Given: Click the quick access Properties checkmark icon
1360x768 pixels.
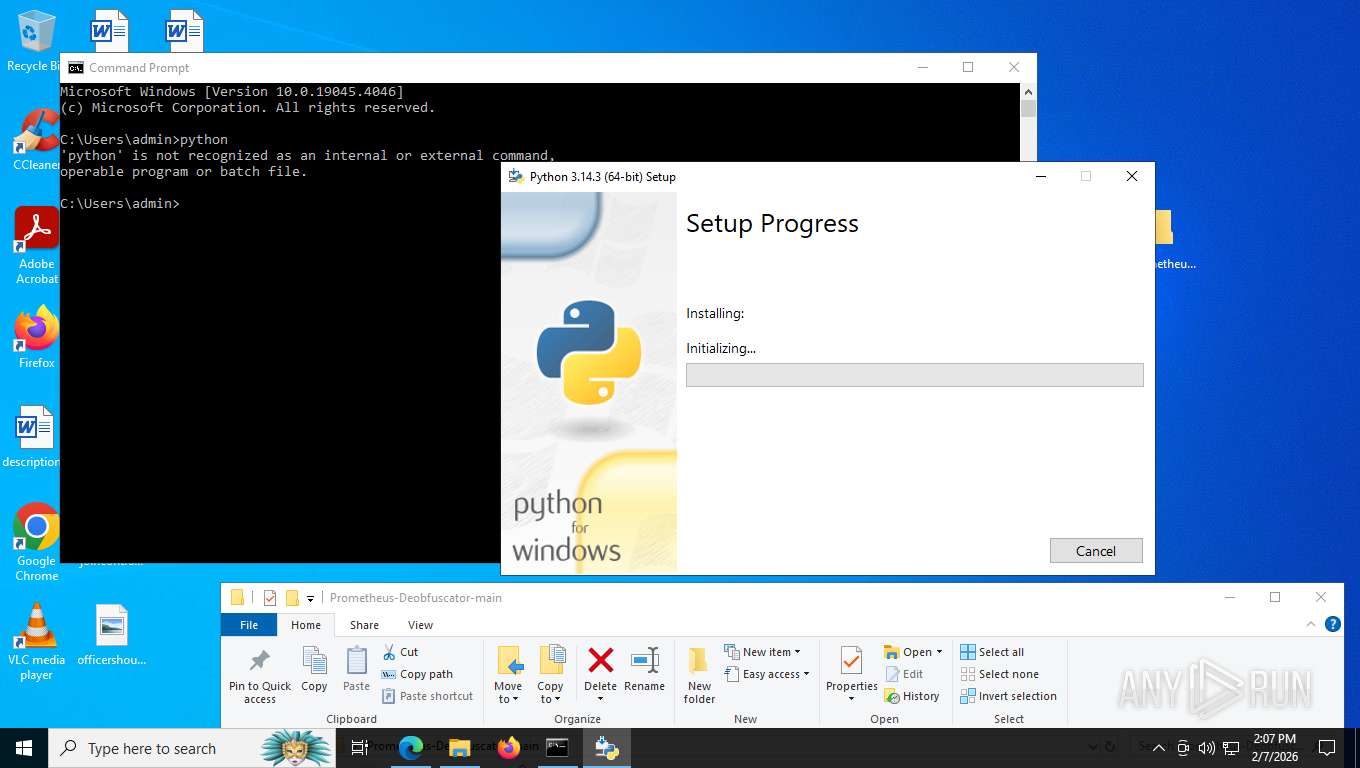Looking at the screenshot, I should pyautogui.click(x=270, y=598).
